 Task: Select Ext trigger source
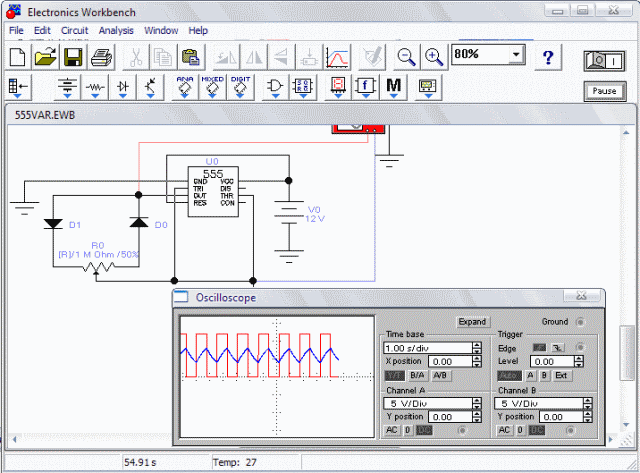[562, 375]
